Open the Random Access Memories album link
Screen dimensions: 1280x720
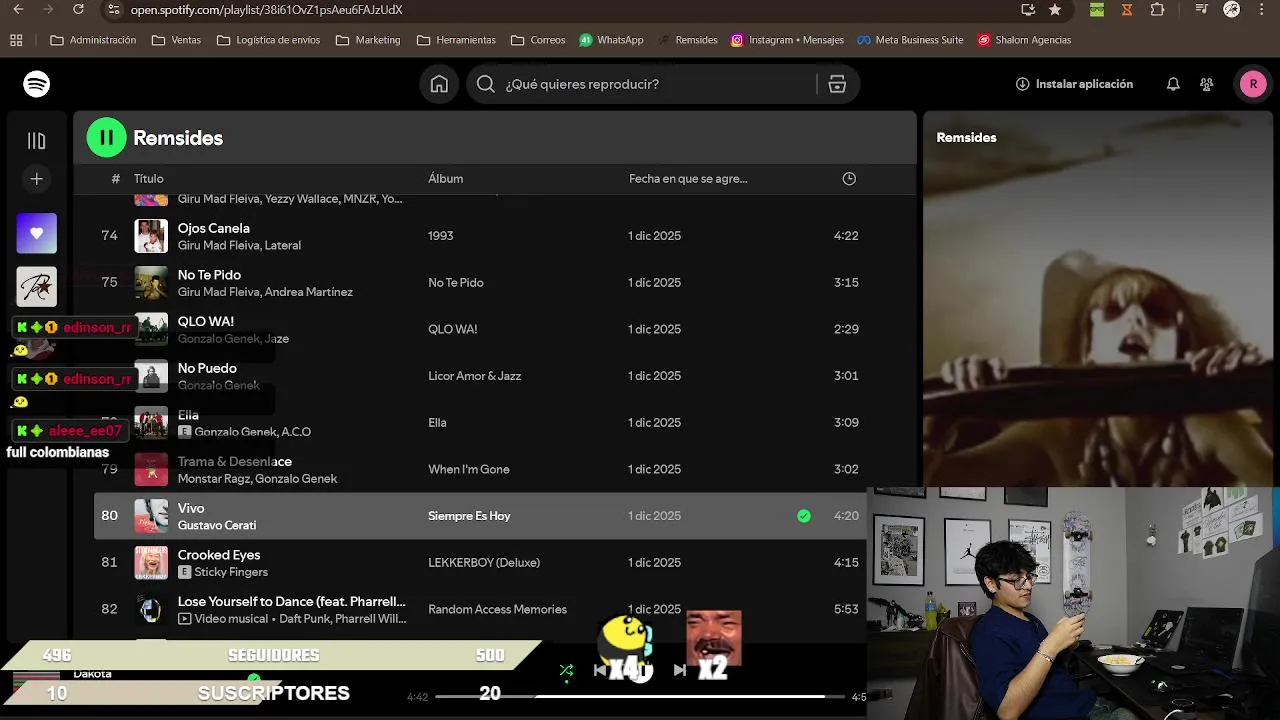click(x=497, y=609)
